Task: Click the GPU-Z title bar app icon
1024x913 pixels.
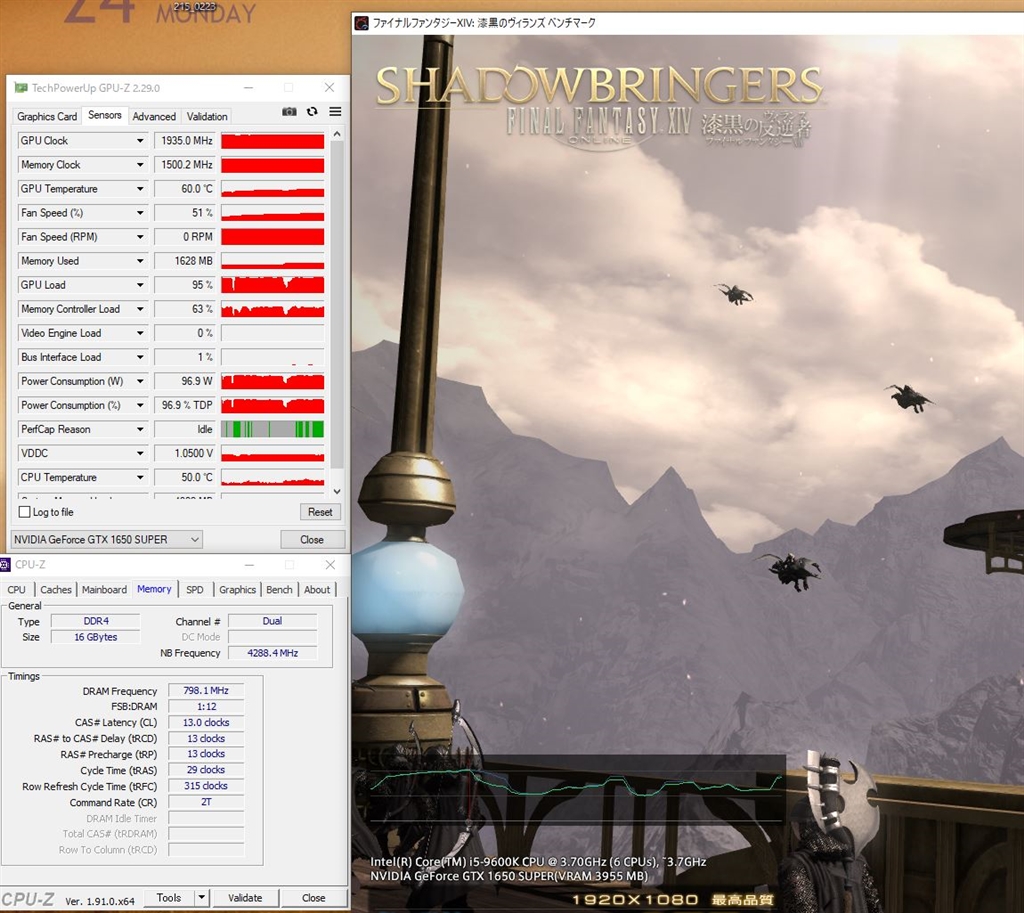Action: point(21,88)
